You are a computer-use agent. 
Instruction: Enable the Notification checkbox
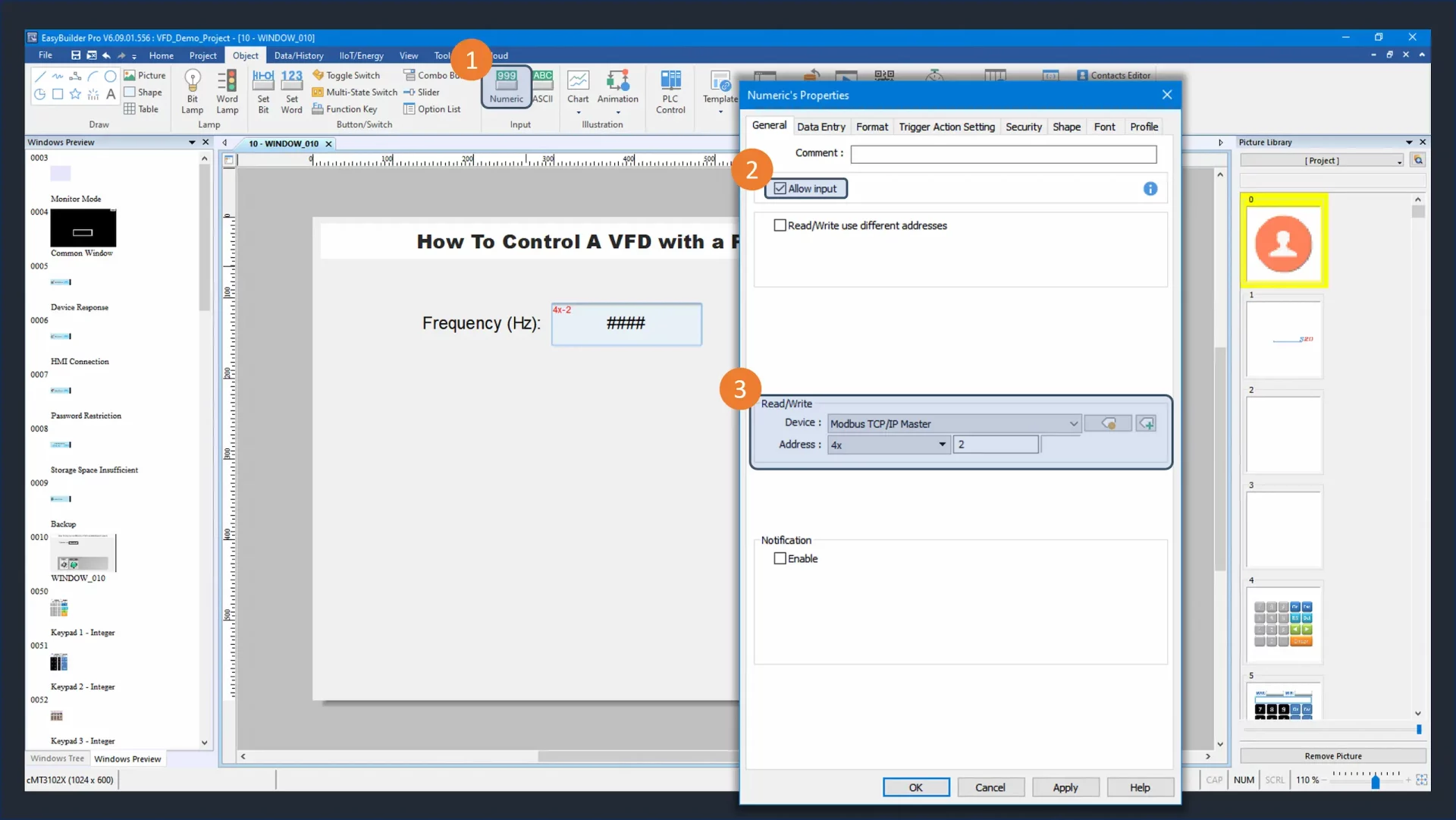tap(780, 558)
